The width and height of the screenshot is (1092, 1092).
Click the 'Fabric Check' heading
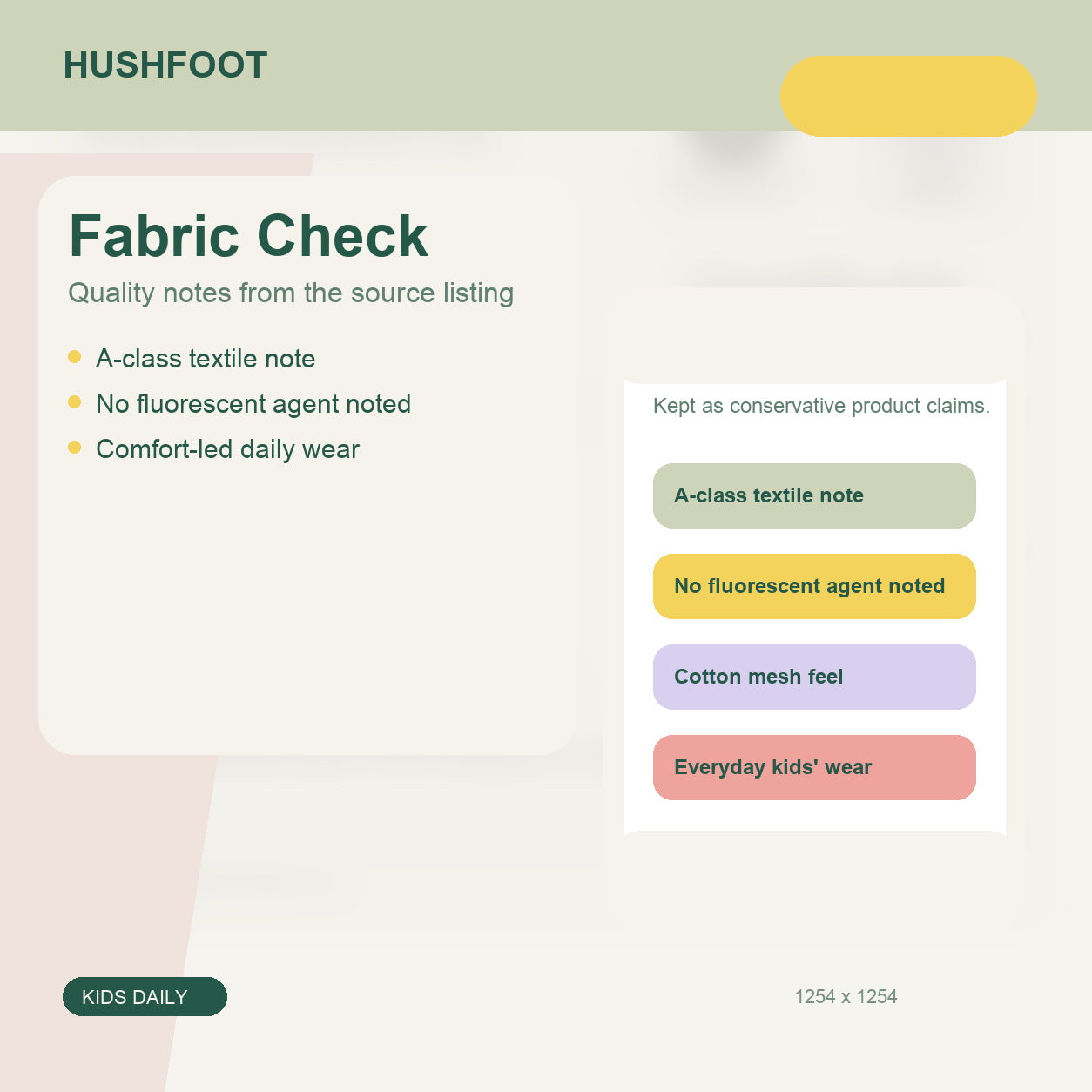tap(248, 236)
